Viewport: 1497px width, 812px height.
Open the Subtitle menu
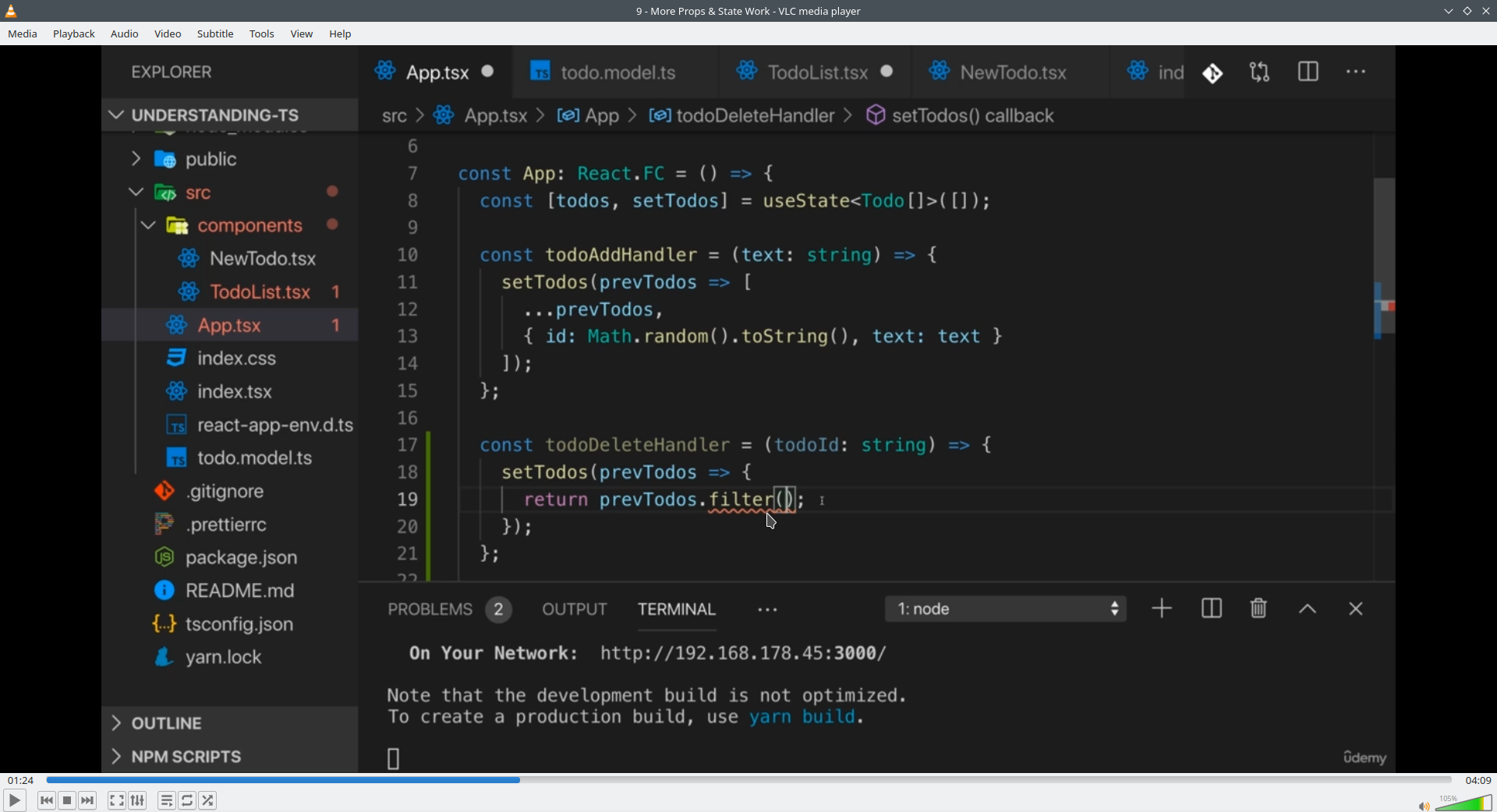pos(215,34)
